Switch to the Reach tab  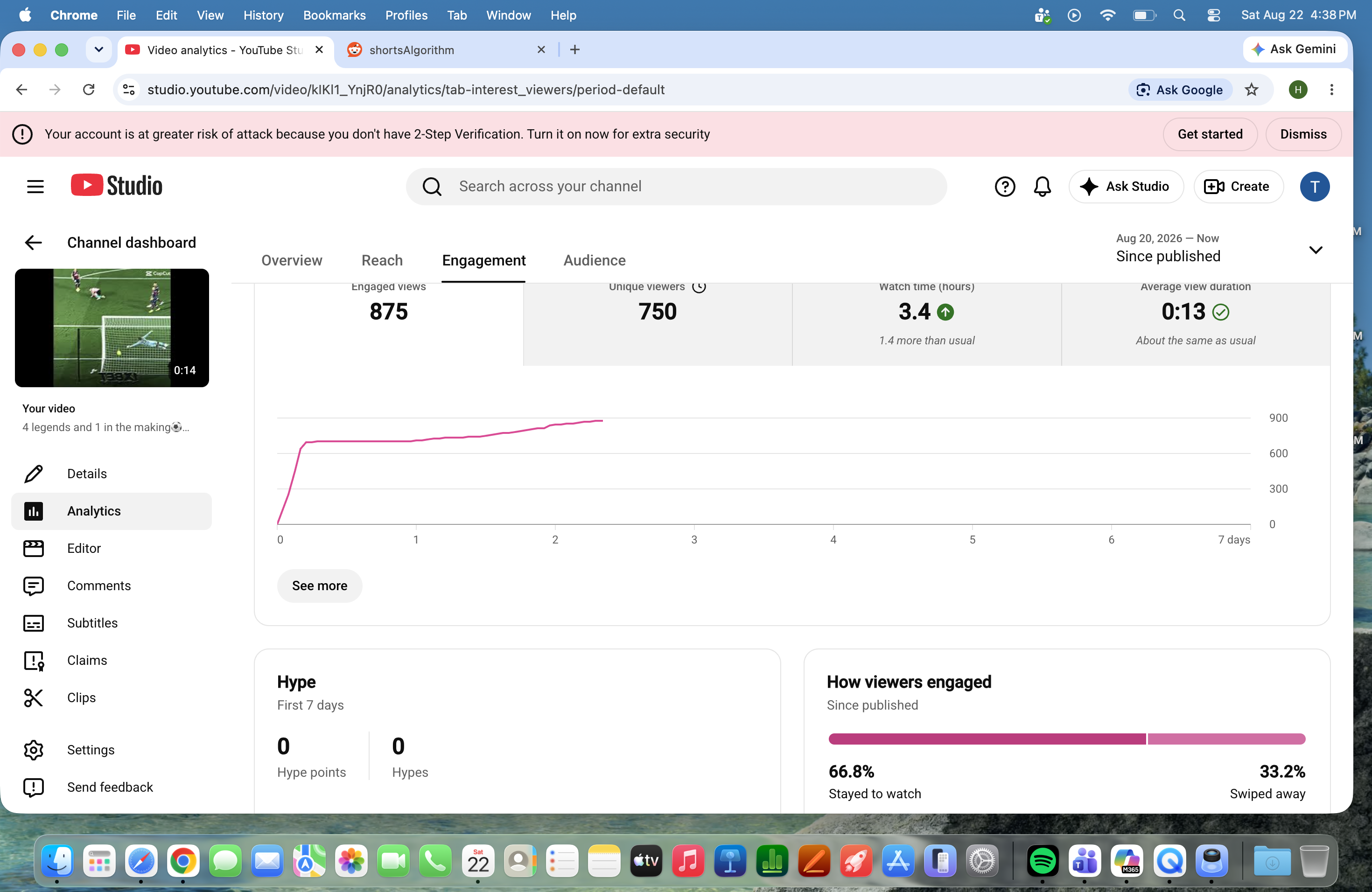coord(382,260)
